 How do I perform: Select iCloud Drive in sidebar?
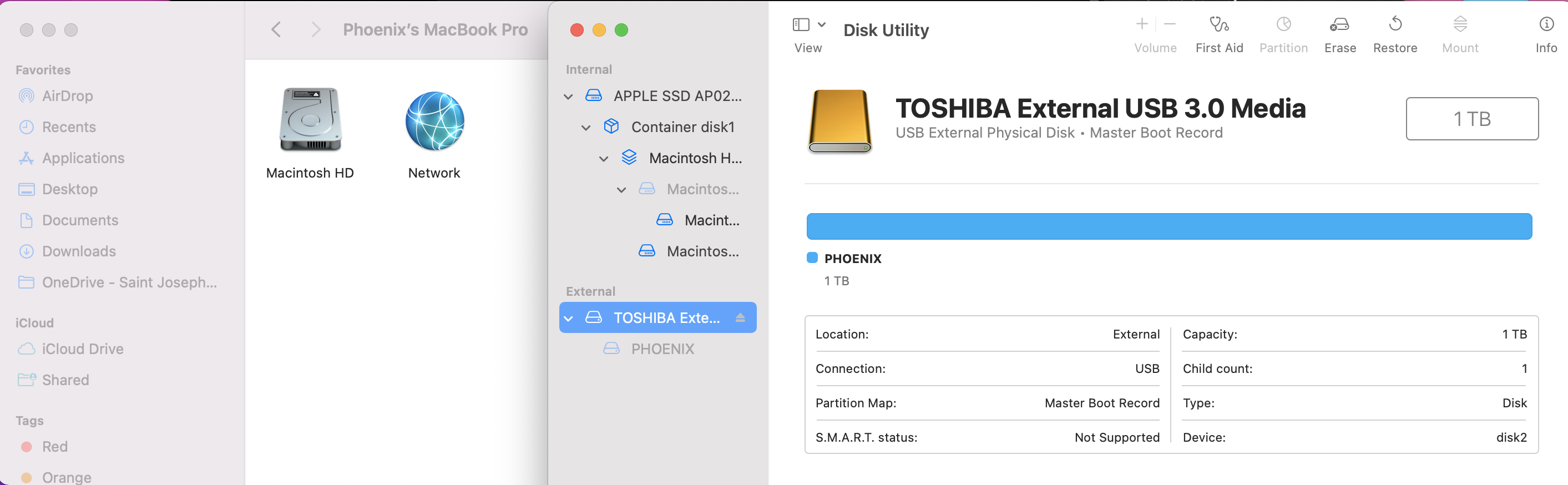[x=82, y=348]
